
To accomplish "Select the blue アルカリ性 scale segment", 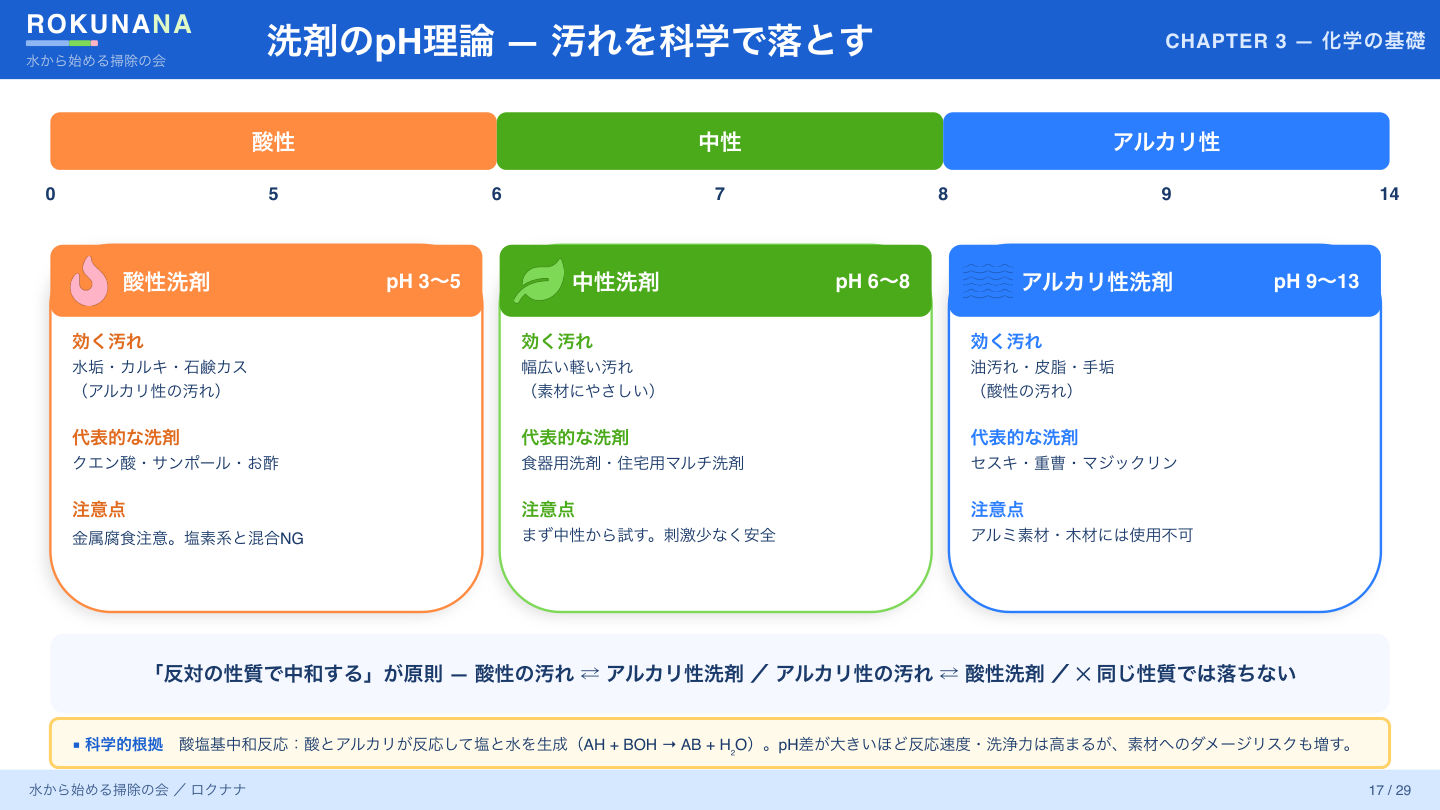I will pos(1166,141).
